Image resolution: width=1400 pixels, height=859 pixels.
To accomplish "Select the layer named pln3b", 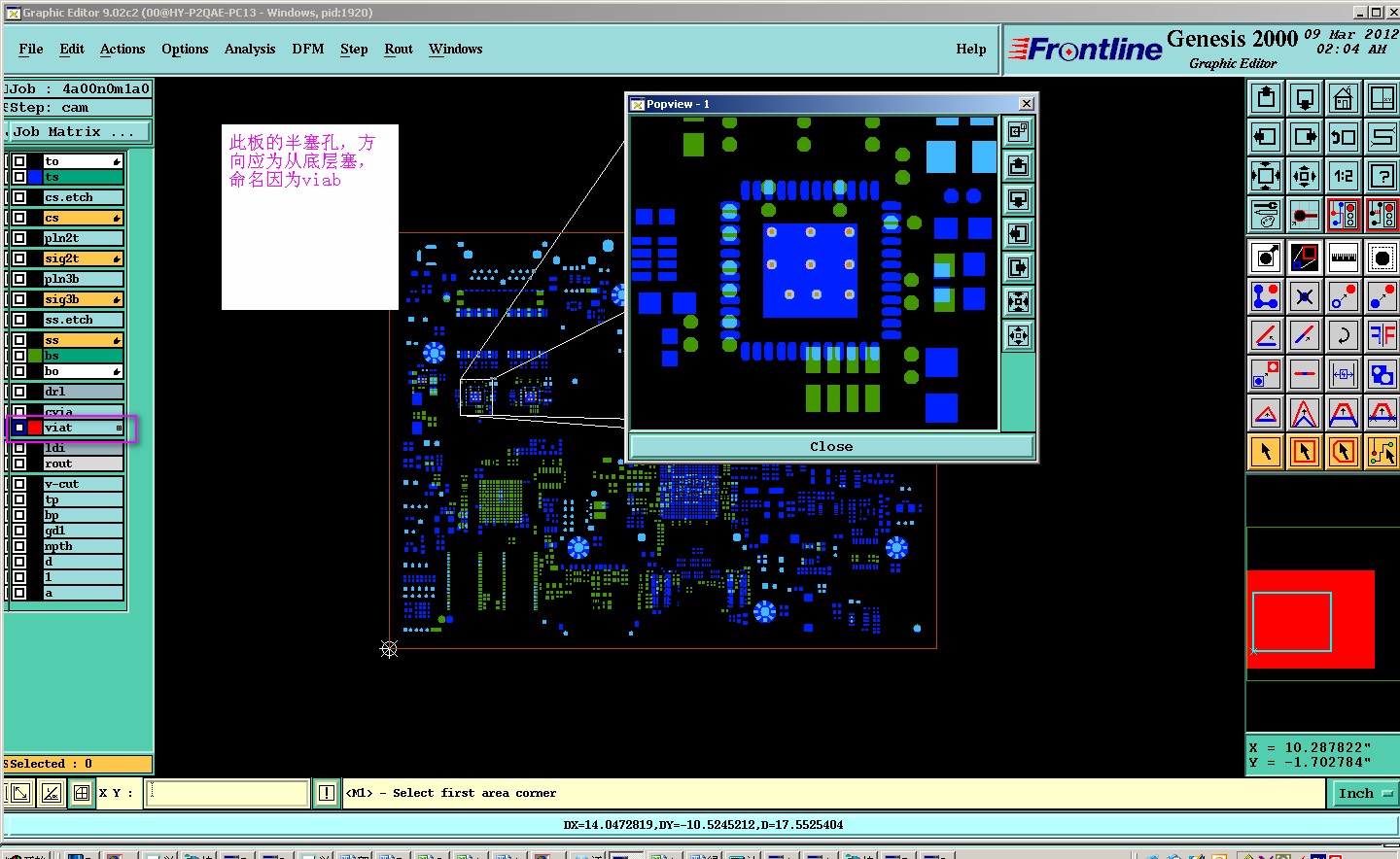I will [x=84, y=279].
